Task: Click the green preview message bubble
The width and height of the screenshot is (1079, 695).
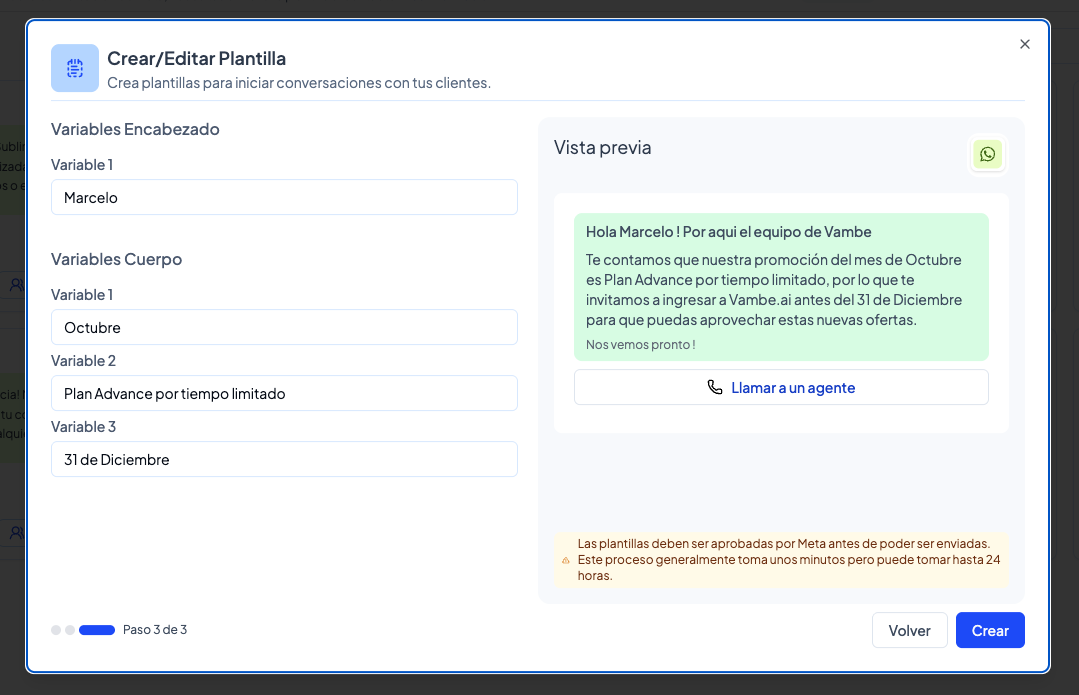Action: (781, 289)
